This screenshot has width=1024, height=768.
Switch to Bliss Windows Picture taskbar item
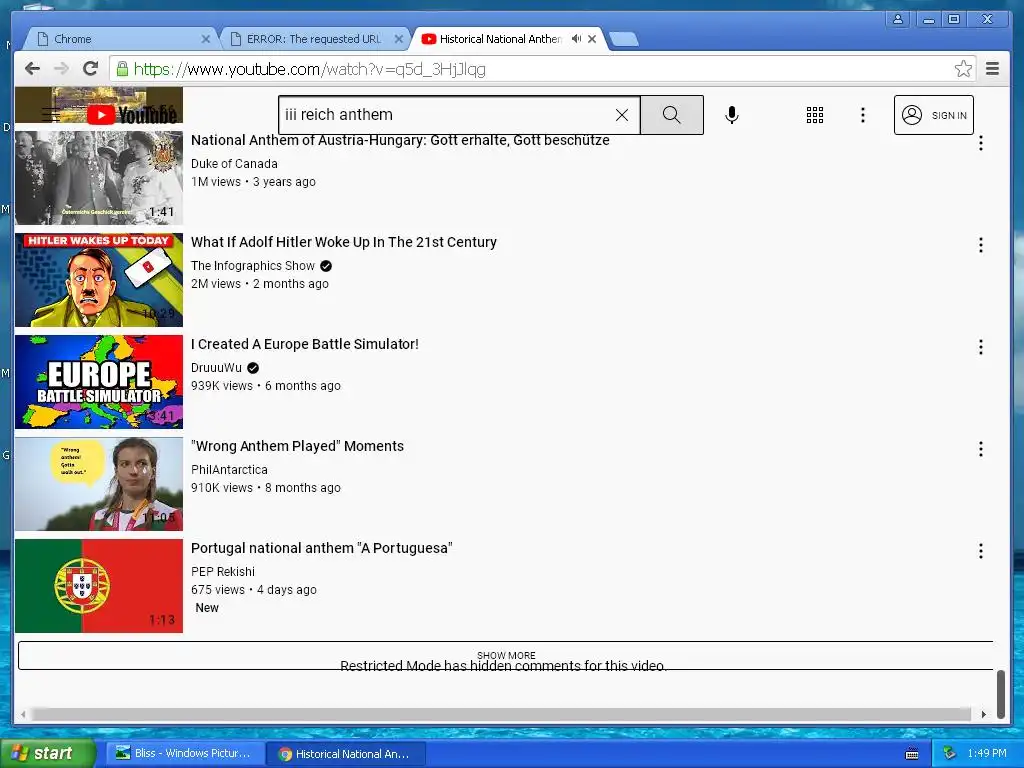186,753
